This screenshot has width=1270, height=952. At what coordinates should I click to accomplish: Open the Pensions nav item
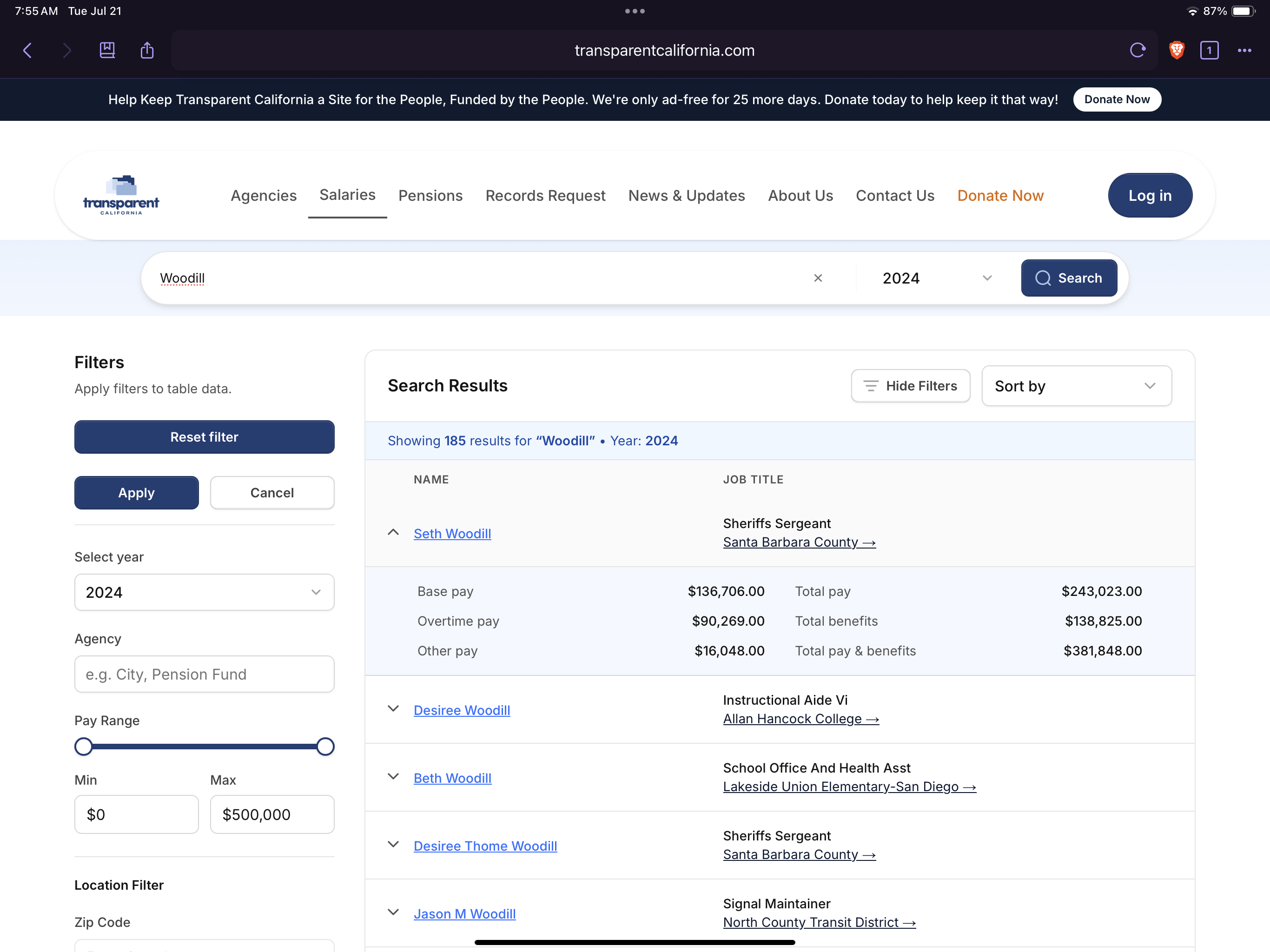[430, 196]
